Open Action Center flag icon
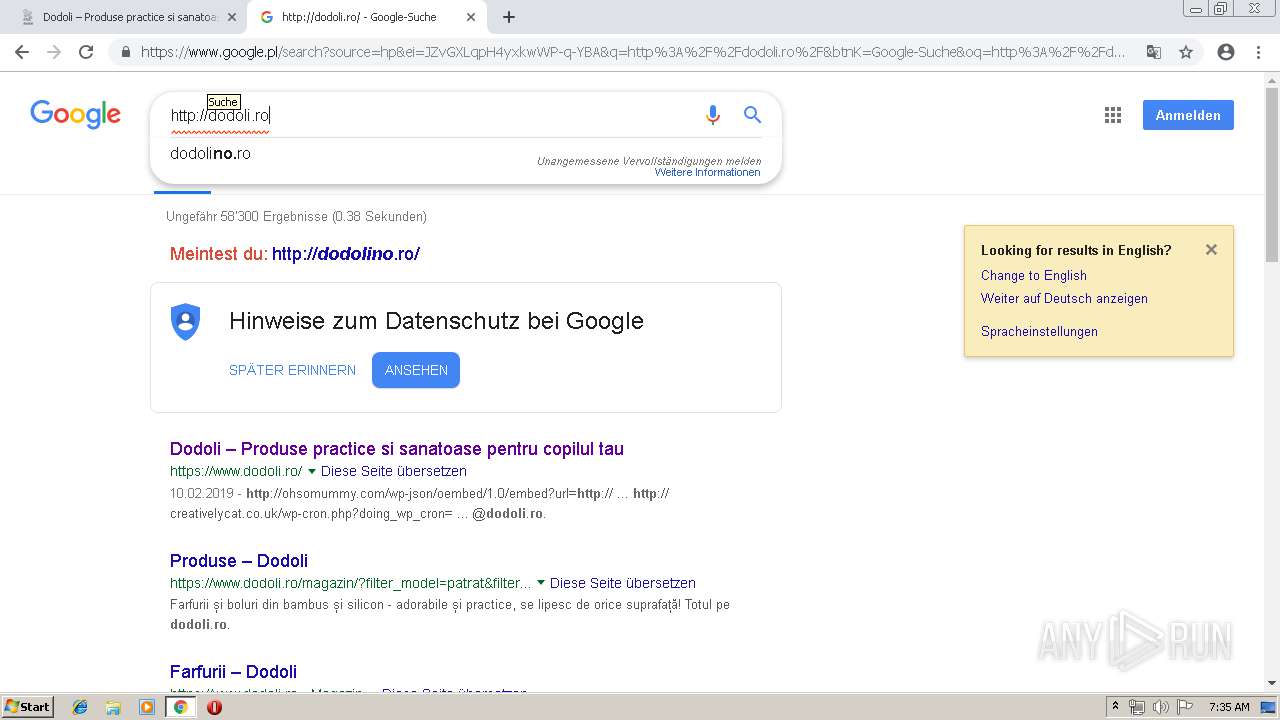 pos(1185,707)
